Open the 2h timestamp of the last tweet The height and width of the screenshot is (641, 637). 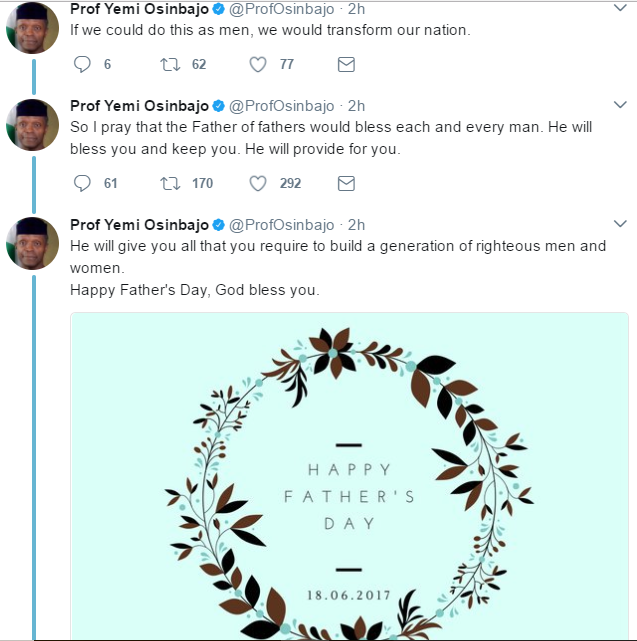[356, 224]
